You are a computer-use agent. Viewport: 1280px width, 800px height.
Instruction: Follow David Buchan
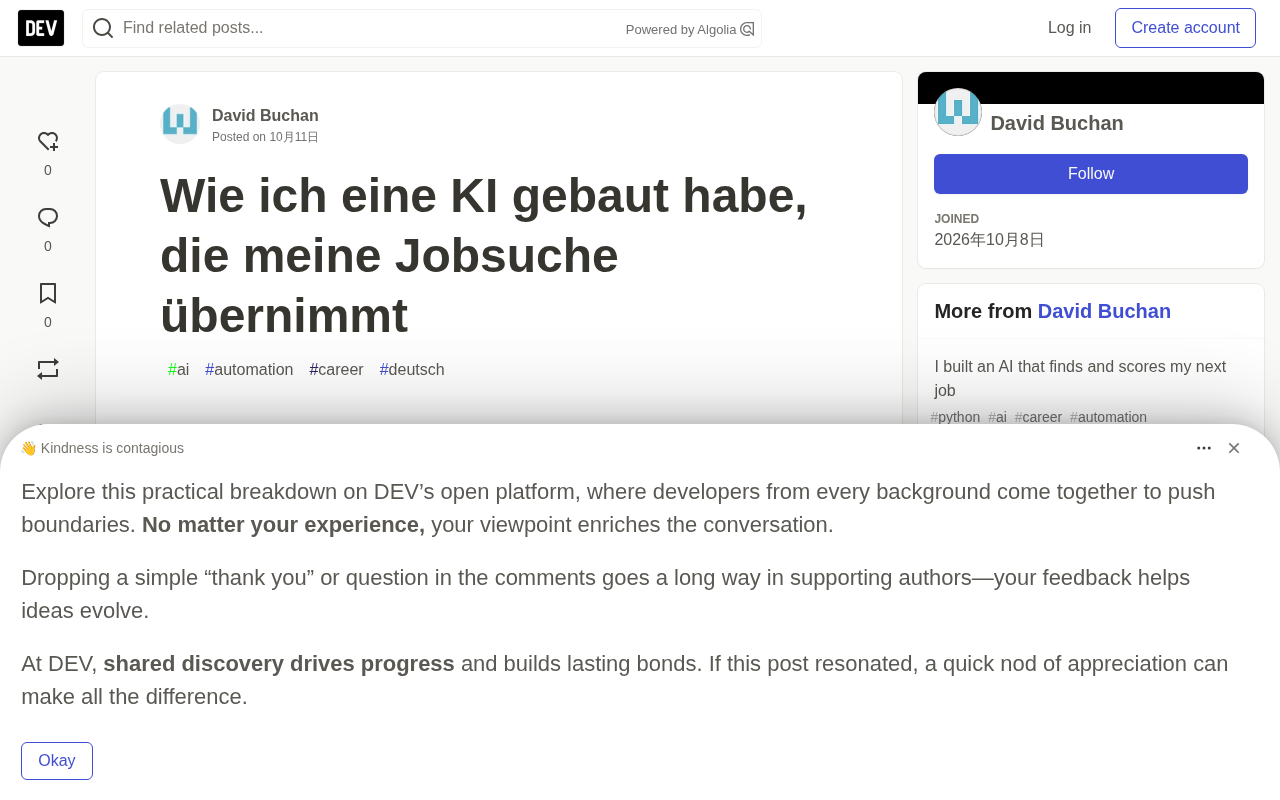1091,174
